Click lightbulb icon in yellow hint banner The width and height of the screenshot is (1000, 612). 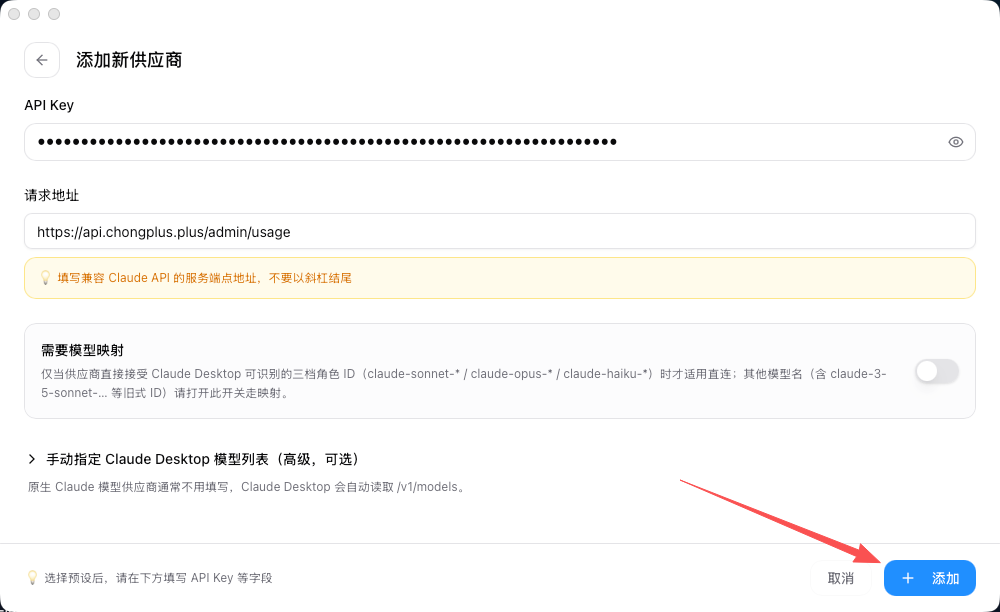point(45,278)
